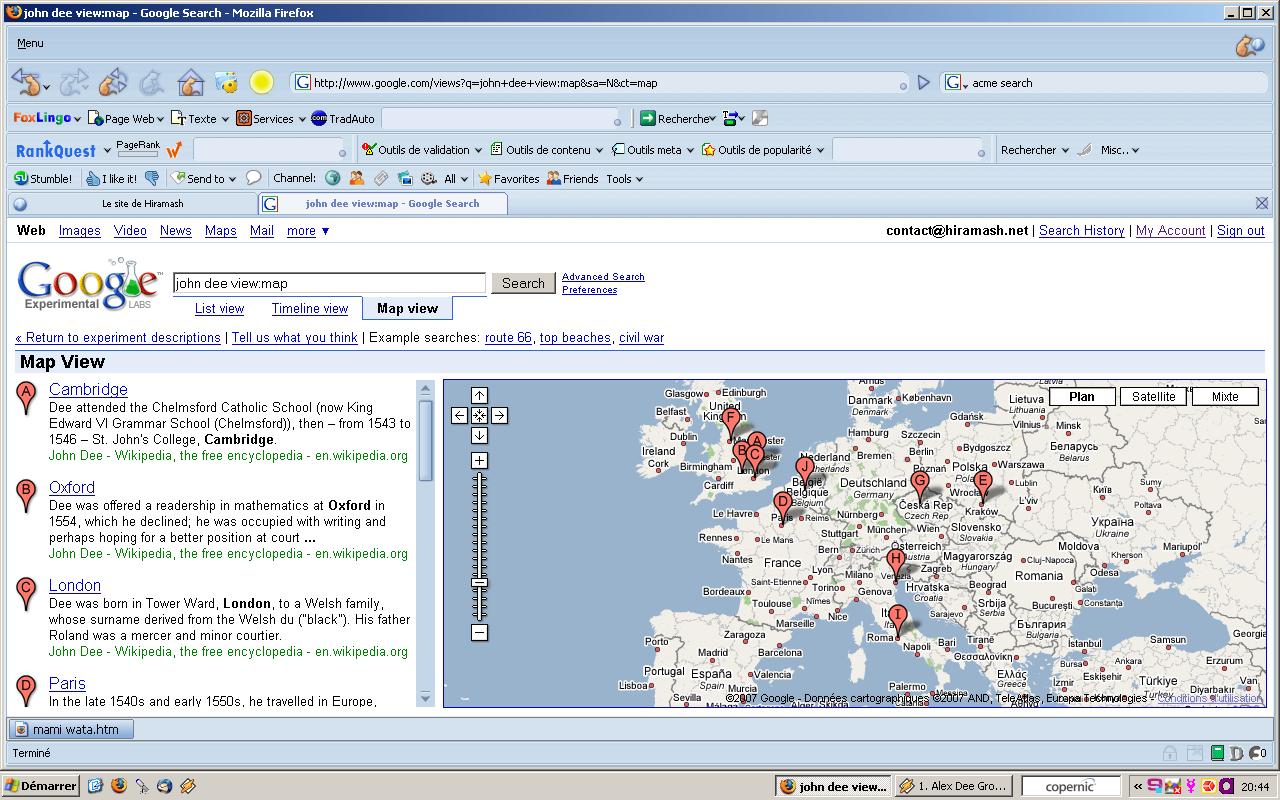Viewport: 1280px width, 800px height.
Task: Pan the map right with the arrow
Action: pos(499,415)
